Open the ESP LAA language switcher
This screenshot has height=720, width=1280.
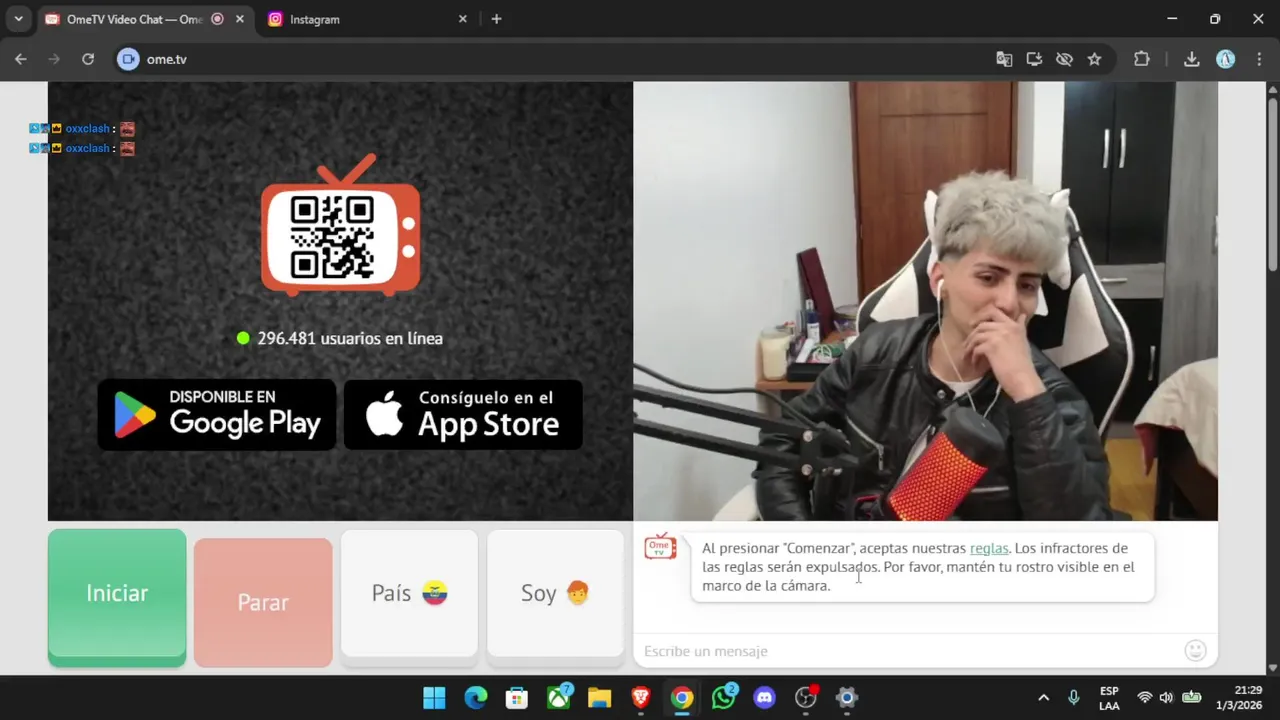(x=1109, y=698)
